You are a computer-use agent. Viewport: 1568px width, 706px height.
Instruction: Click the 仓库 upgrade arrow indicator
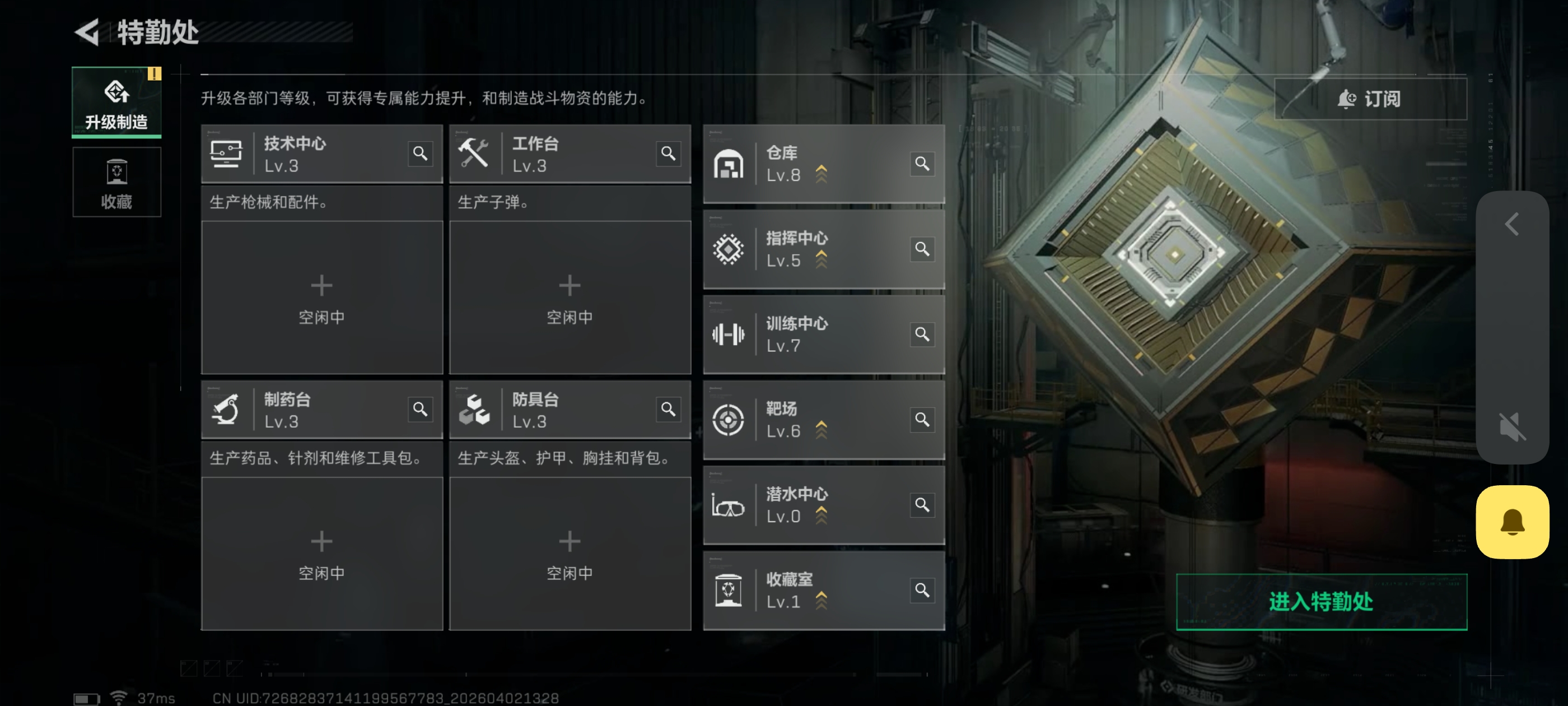(821, 174)
